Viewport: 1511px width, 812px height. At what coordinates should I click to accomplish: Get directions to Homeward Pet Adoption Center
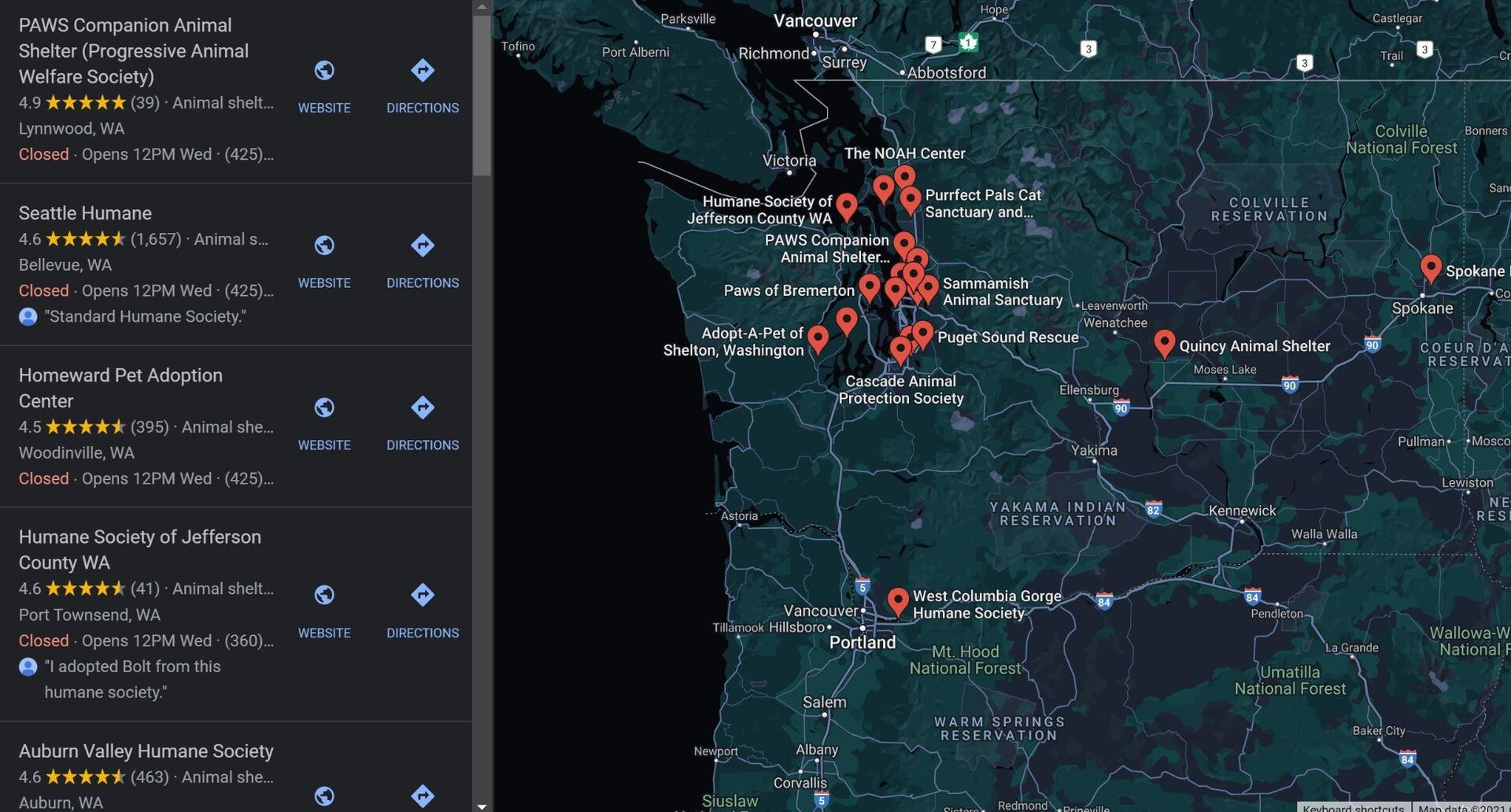[423, 422]
